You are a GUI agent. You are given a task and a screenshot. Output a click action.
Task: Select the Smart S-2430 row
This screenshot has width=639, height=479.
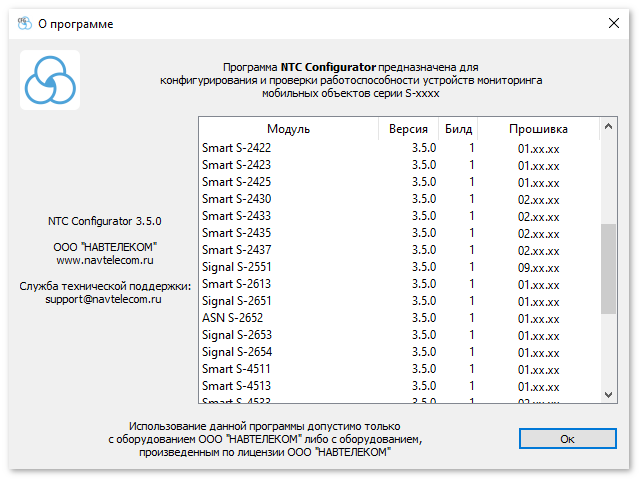[399, 199]
